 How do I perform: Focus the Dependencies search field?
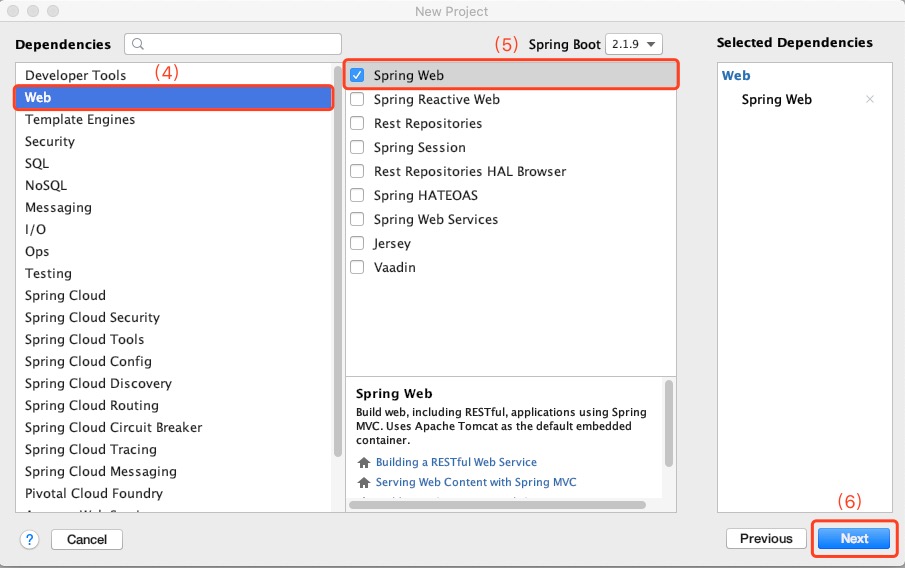click(233, 44)
